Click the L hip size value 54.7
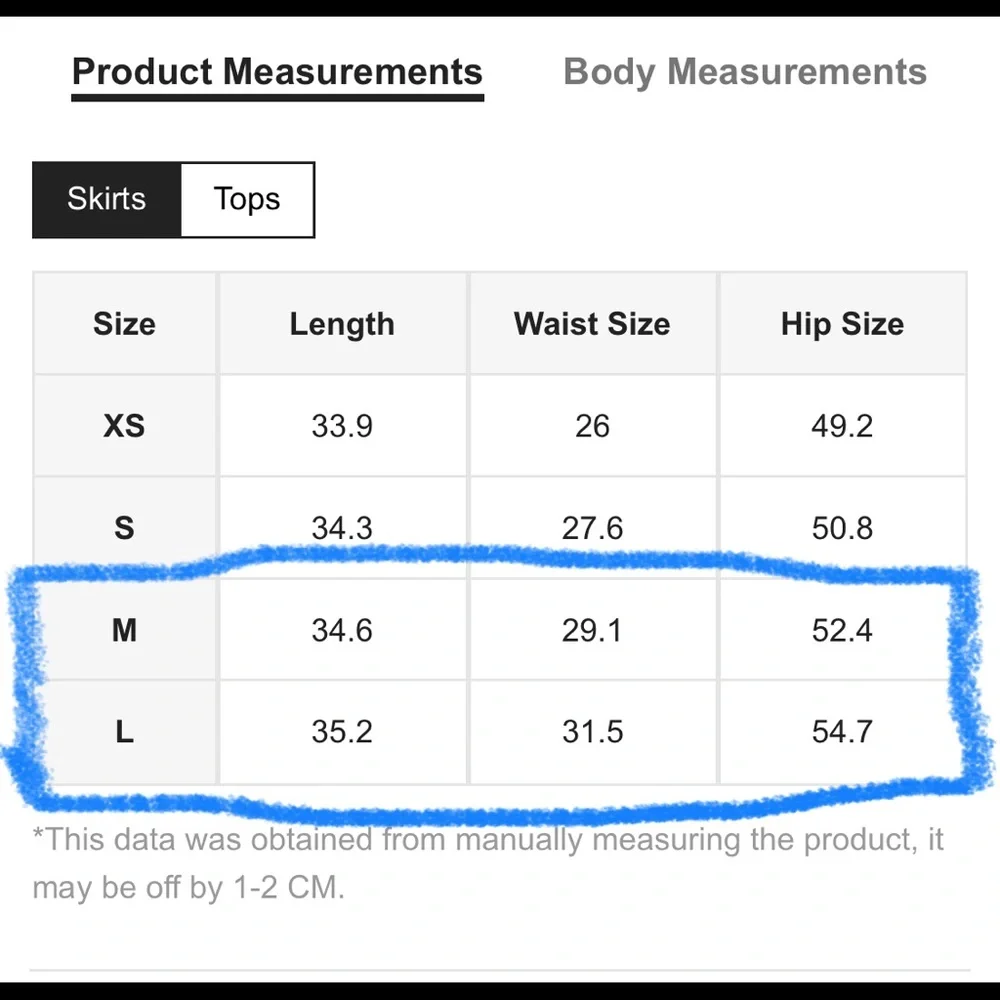1000x1000 pixels. point(842,732)
